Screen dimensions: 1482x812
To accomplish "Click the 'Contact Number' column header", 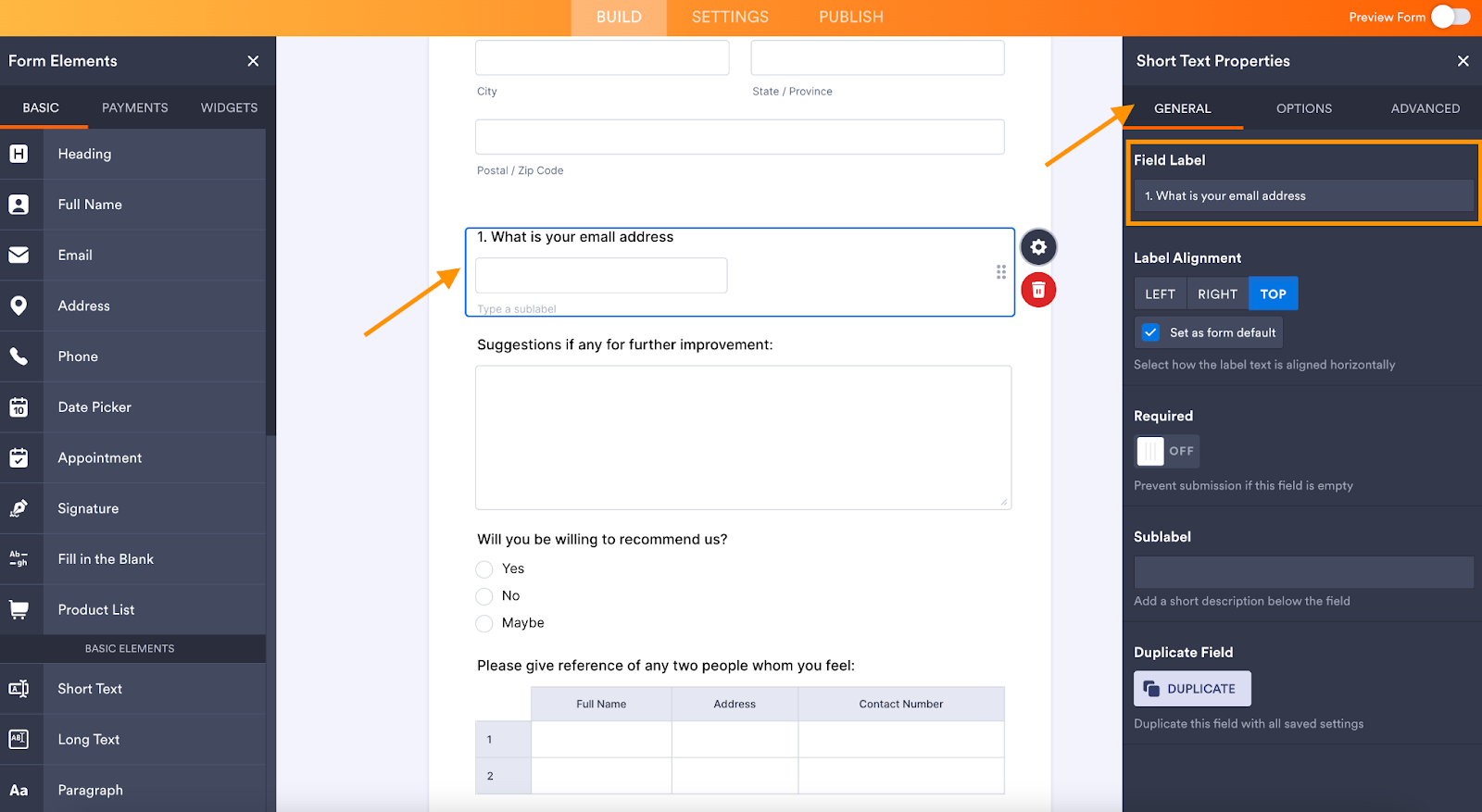I will pyautogui.click(x=901, y=704).
